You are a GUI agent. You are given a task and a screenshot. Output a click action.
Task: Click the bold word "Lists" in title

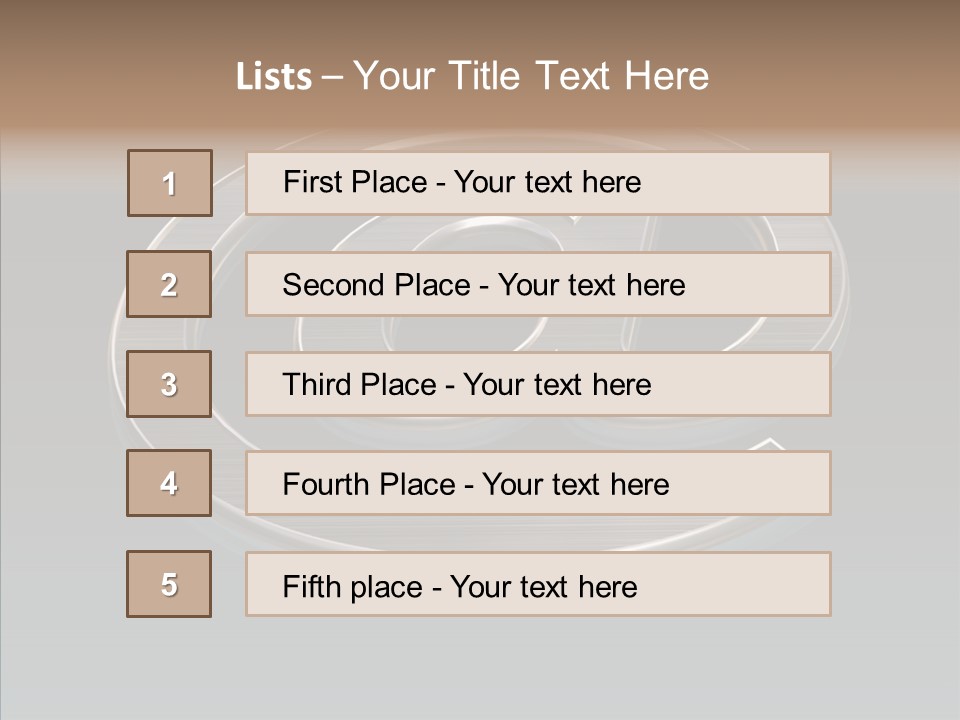coord(274,77)
